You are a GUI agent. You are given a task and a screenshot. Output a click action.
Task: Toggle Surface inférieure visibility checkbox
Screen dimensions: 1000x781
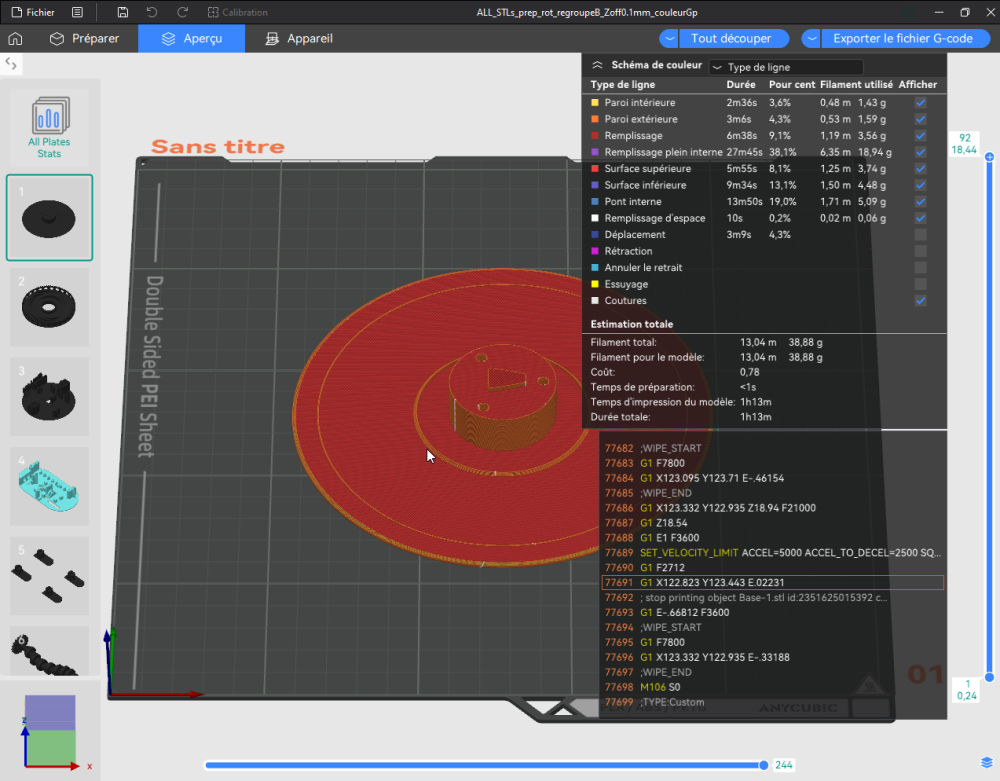coord(920,186)
